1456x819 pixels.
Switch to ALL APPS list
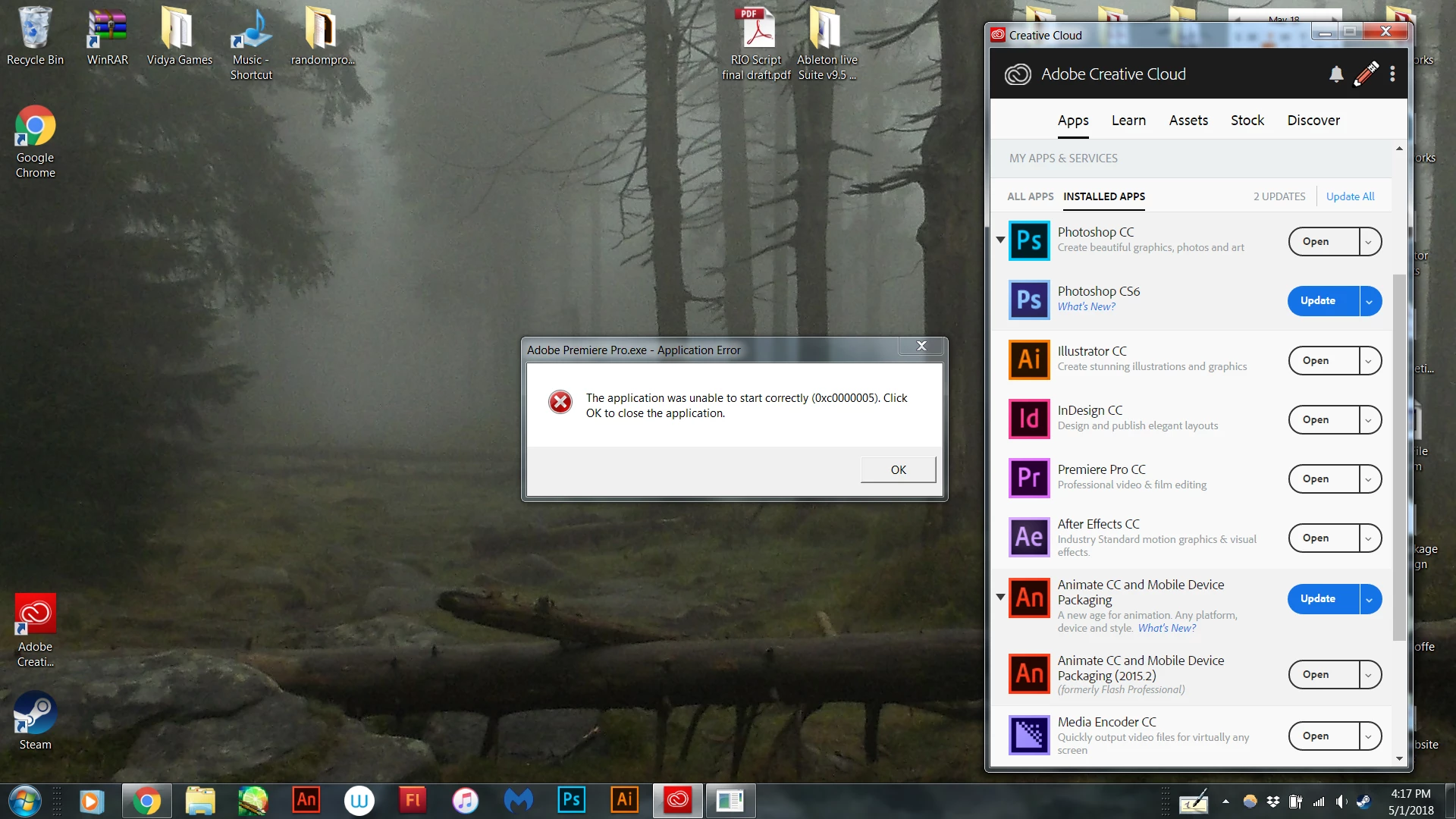(1030, 196)
